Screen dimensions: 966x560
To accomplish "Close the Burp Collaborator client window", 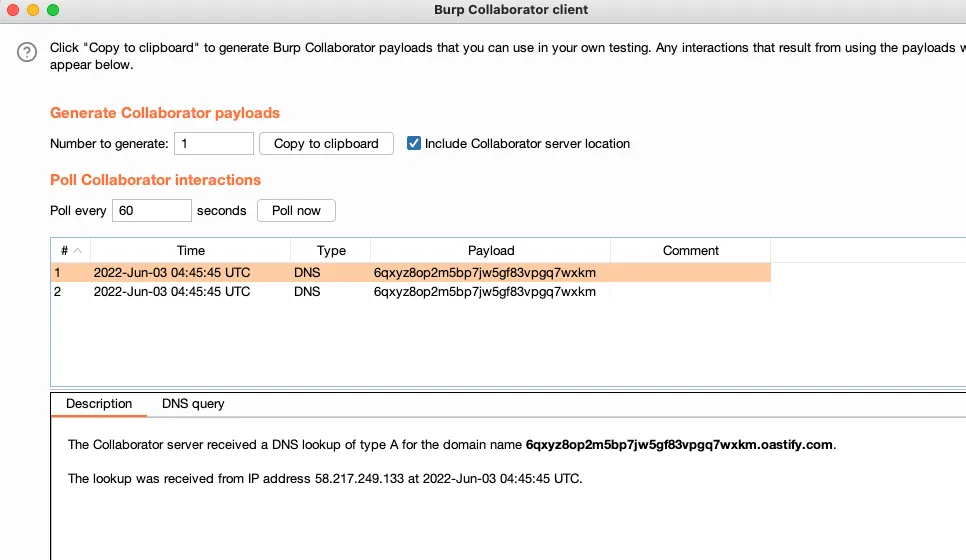I will click(x=12, y=10).
